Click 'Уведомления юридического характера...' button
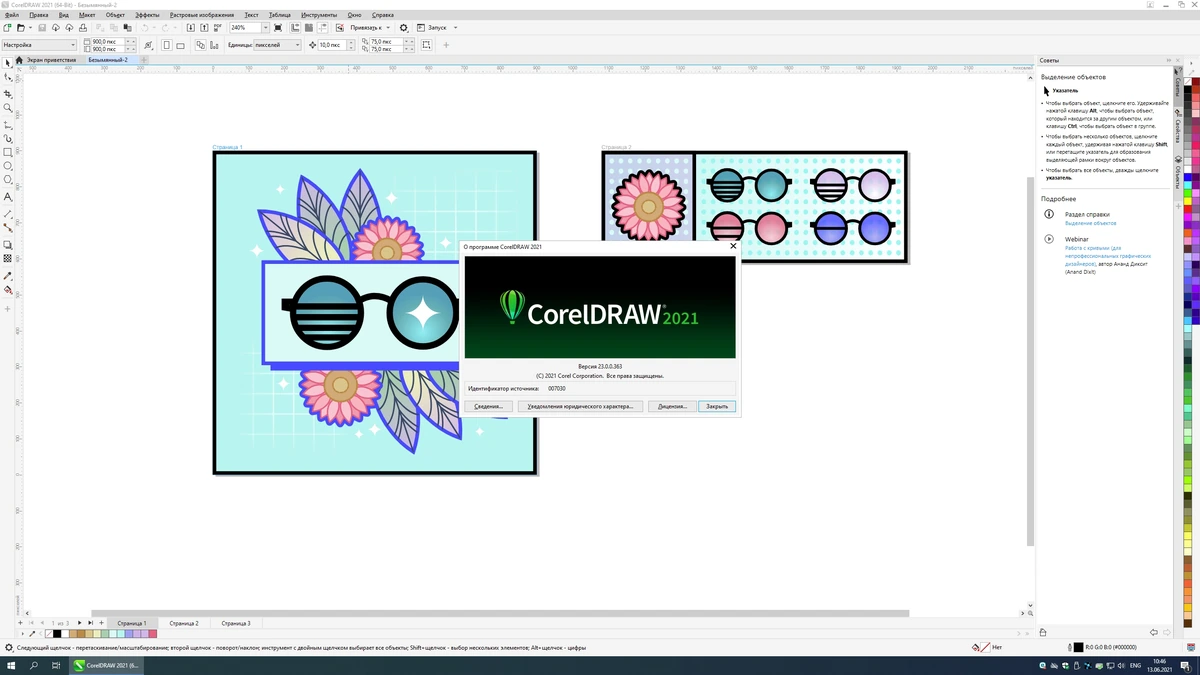The image size is (1200, 675). [580, 407]
